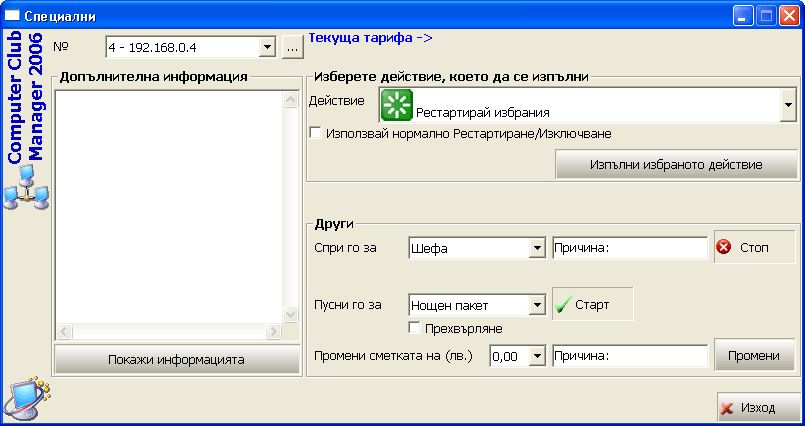Click the Промени button
Image resolution: width=805 pixels, height=426 pixels.
(x=754, y=355)
